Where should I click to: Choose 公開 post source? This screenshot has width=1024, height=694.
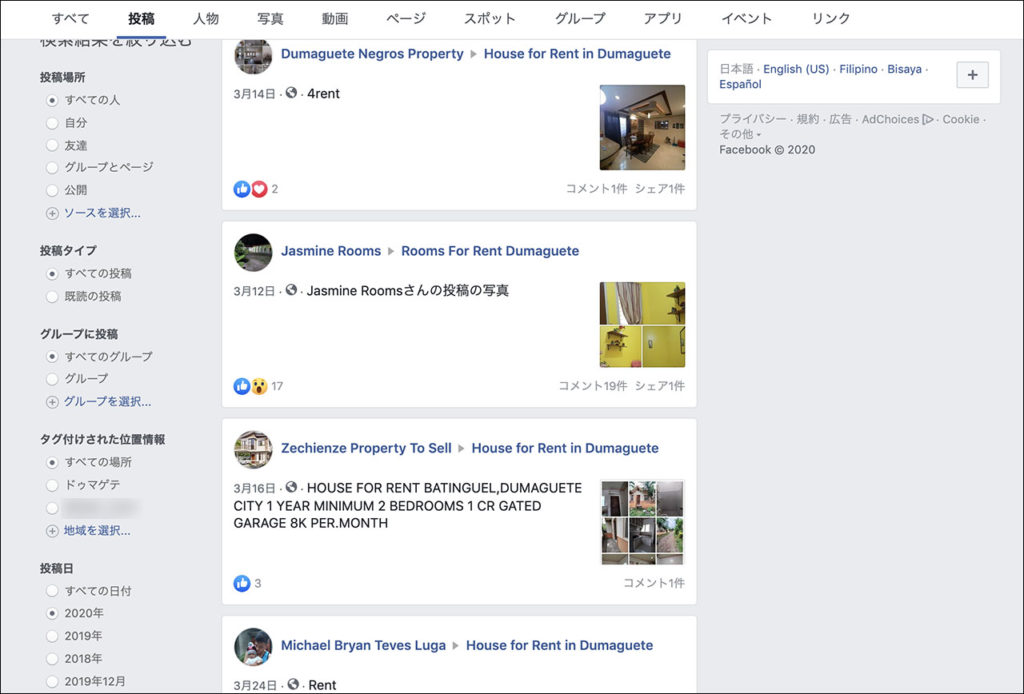tap(52, 191)
